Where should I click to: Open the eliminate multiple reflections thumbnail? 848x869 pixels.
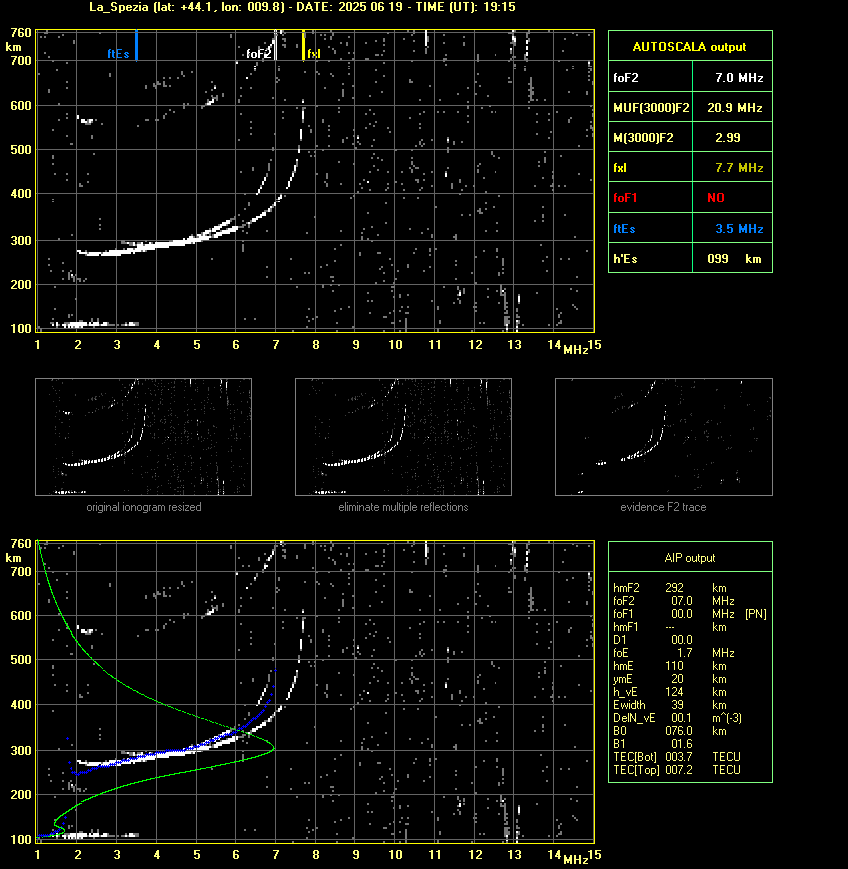tap(403, 437)
